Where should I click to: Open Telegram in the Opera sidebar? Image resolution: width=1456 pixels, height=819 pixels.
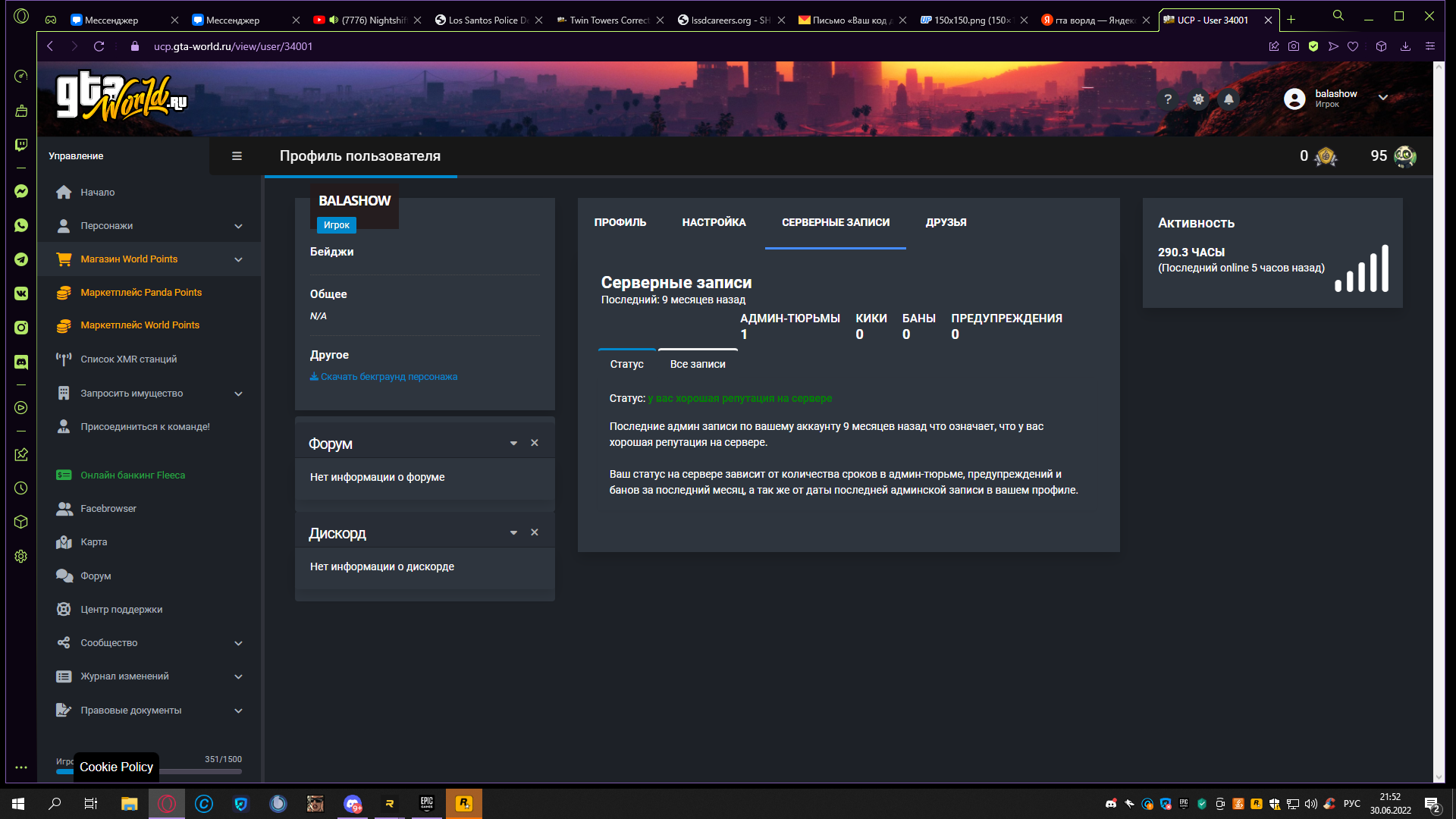click(x=21, y=259)
